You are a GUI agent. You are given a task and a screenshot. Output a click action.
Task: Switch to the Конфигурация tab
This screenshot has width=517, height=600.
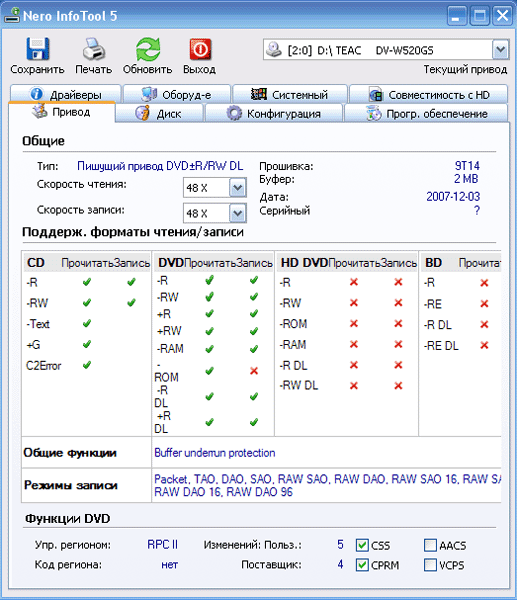click(274, 114)
